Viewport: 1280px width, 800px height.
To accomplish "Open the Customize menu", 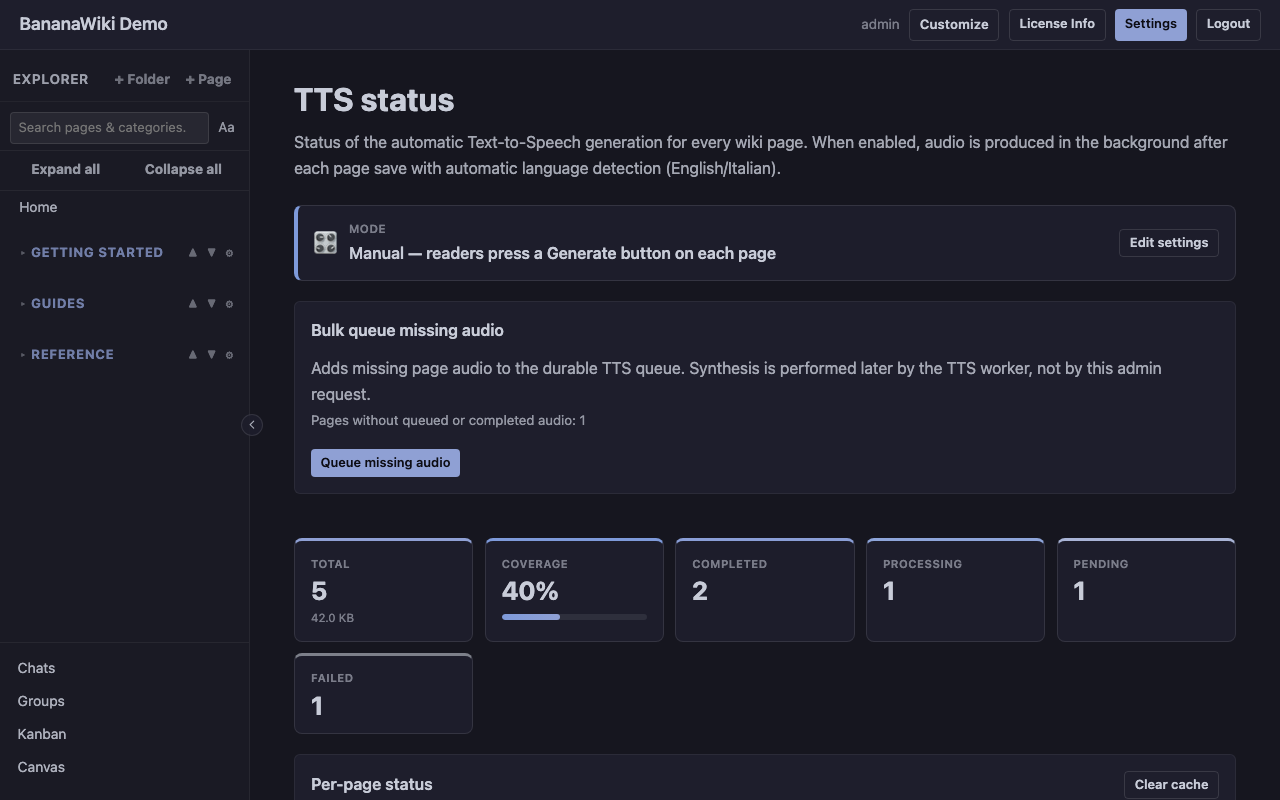I will (x=954, y=25).
